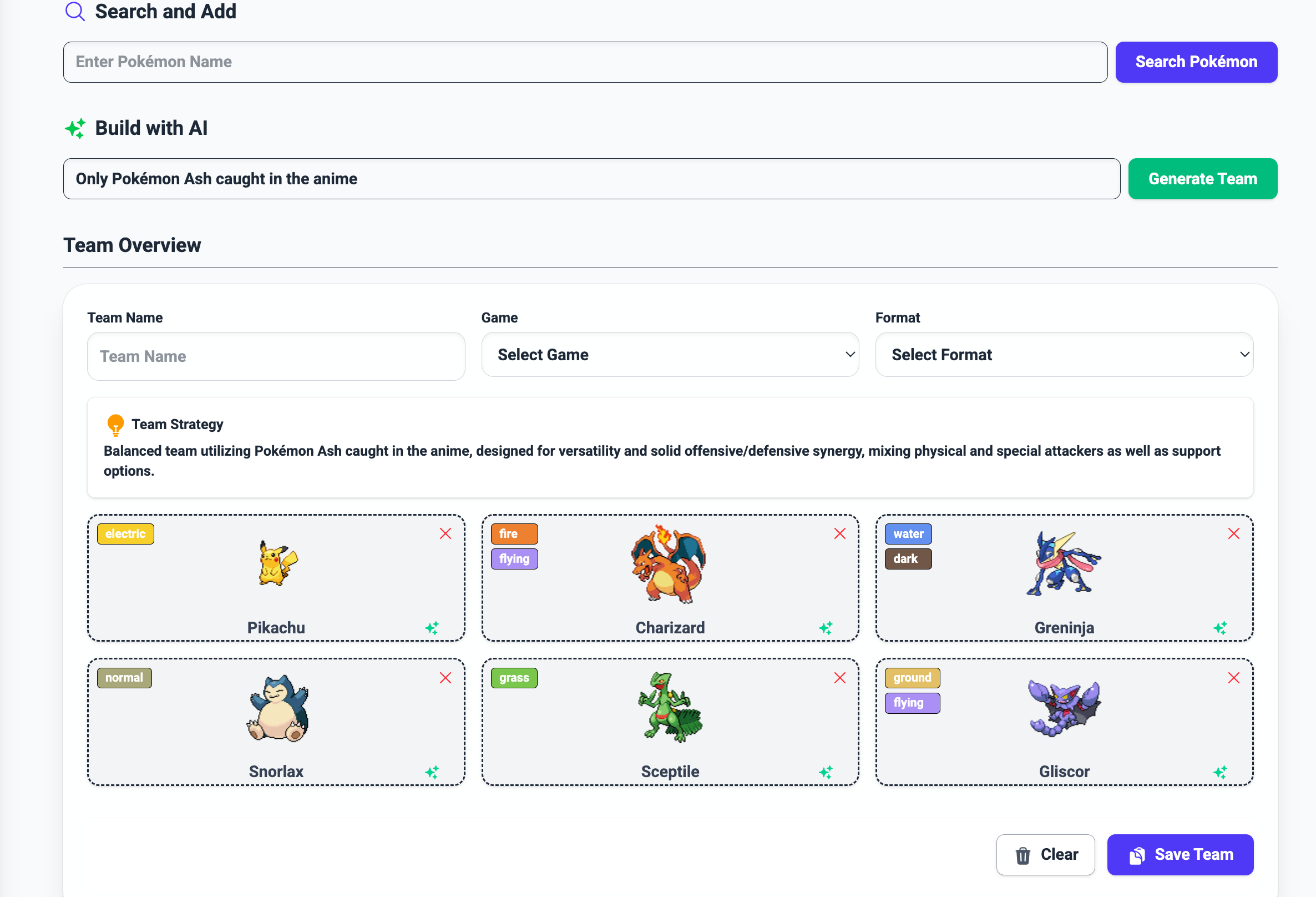This screenshot has height=897, width=1316.
Task: Expand the Select Format dropdown
Action: 1064,355
